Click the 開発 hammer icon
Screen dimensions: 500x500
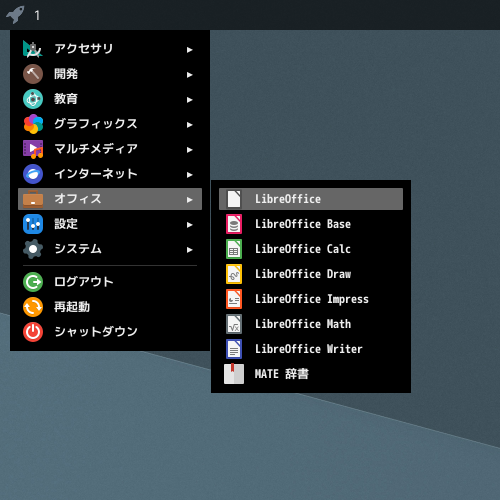(x=33, y=74)
